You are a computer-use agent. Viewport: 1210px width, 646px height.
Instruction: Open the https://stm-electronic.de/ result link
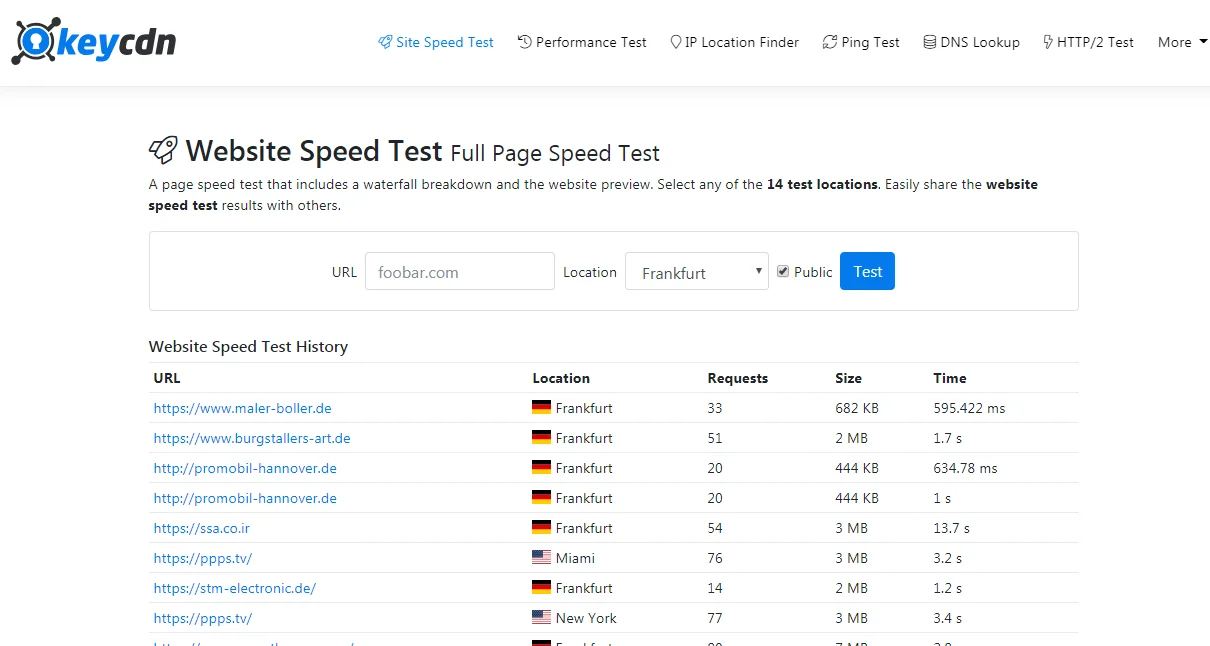234,588
